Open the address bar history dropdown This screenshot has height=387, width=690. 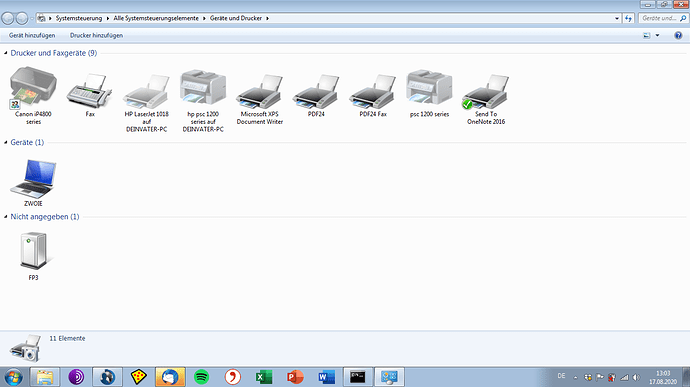(617, 18)
